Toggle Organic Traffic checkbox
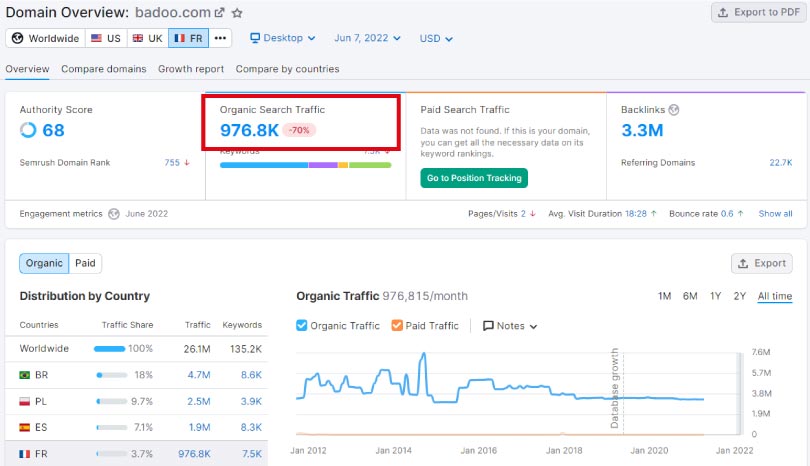This screenshot has height=466, width=810. [302, 325]
